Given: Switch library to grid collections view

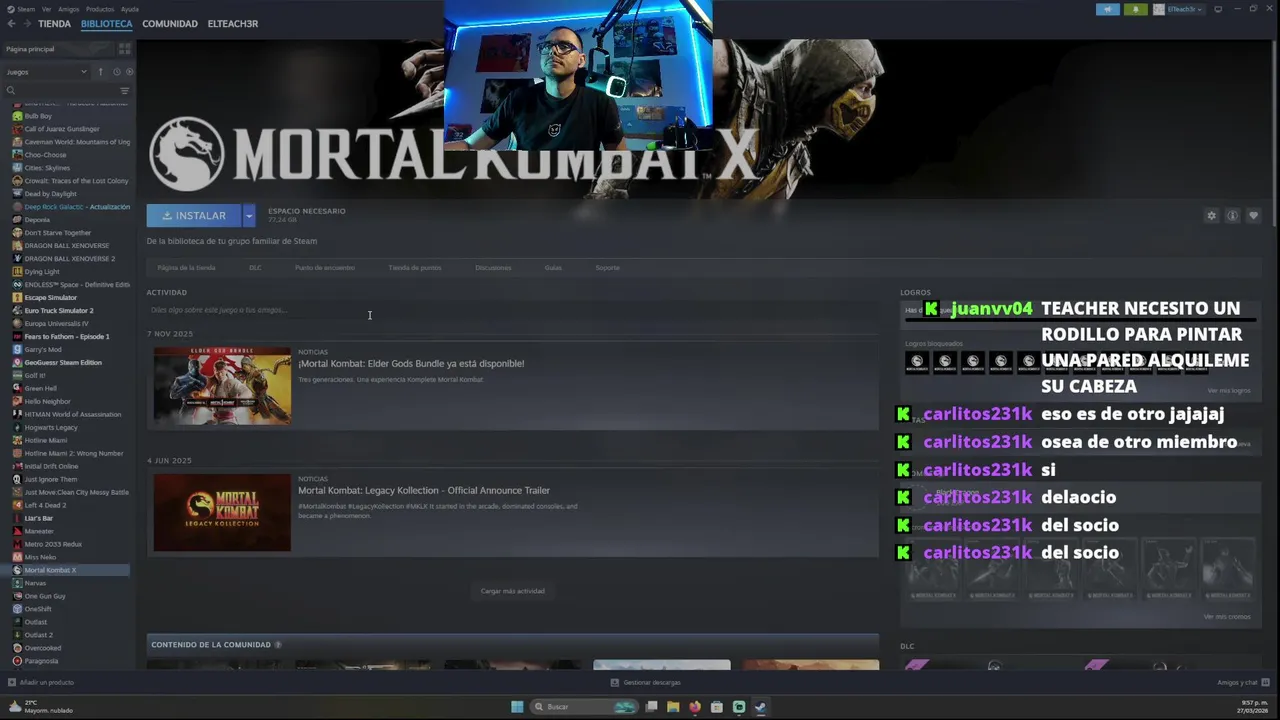Looking at the screenshot, I should click(125, 49).
